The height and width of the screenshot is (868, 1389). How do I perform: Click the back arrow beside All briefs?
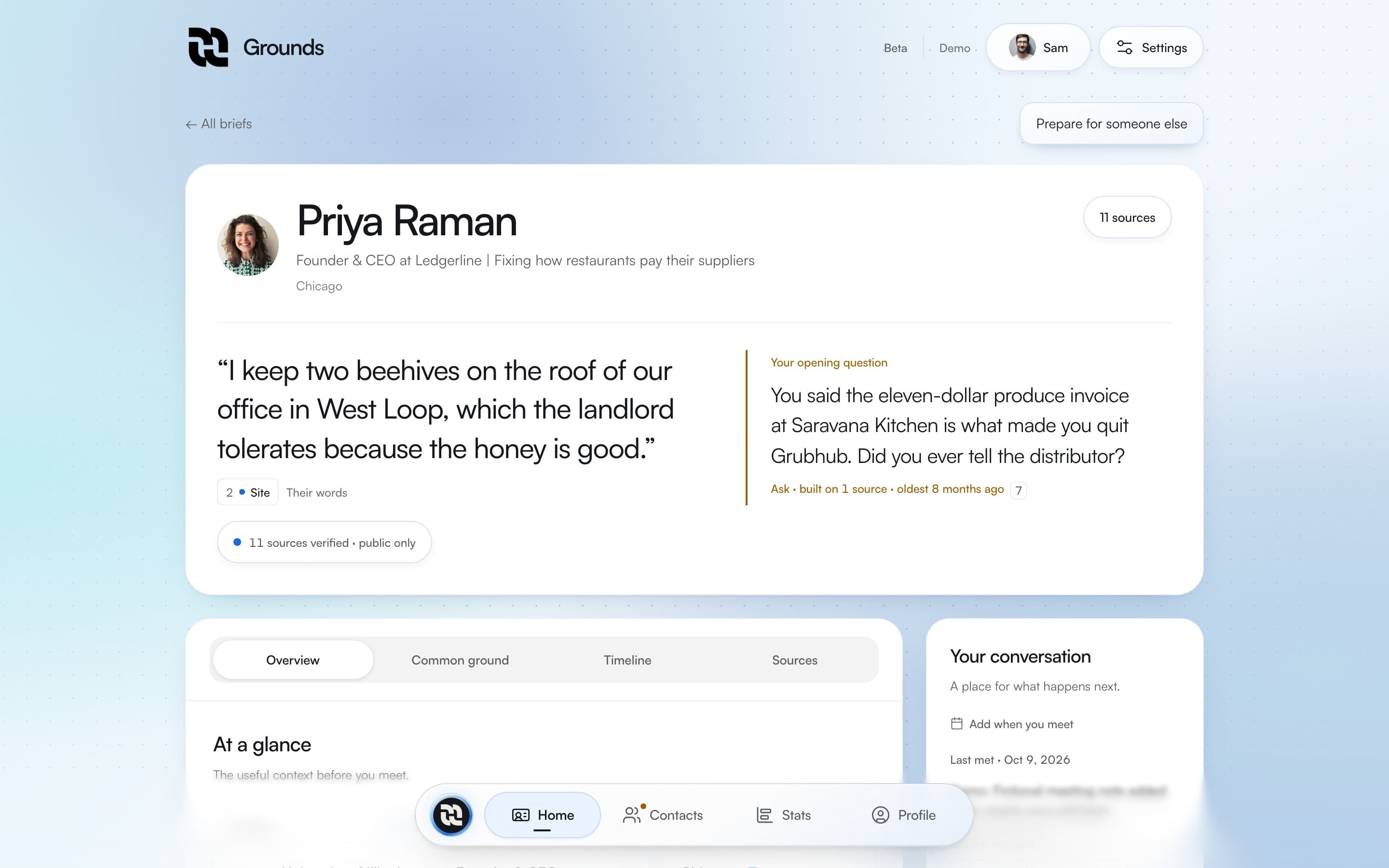coord(191,124)
